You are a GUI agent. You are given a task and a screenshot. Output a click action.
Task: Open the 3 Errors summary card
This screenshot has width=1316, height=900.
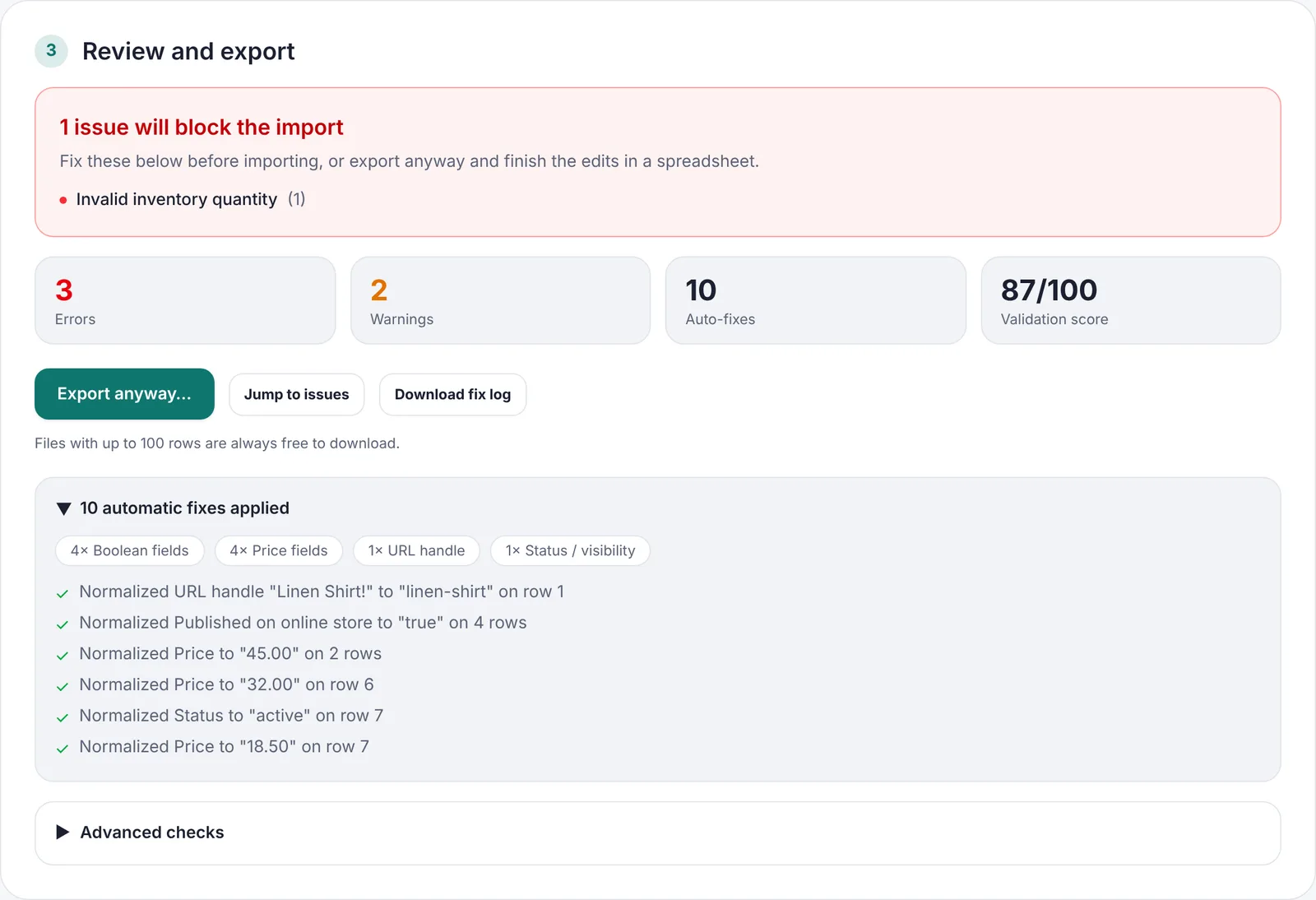(x=185, y=300)
